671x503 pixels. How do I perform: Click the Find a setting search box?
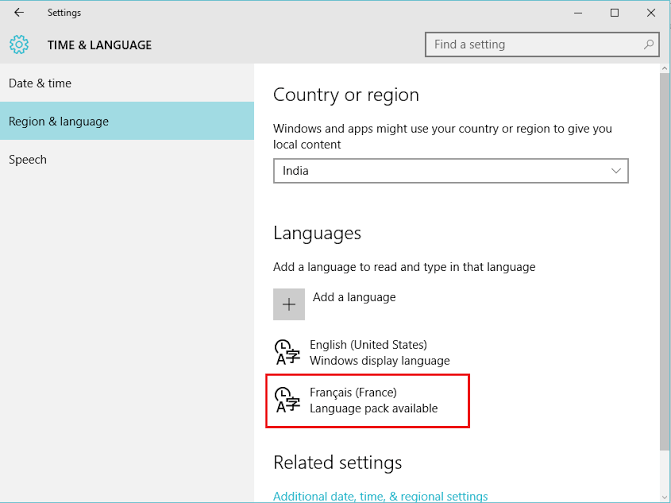click(542, 45)
